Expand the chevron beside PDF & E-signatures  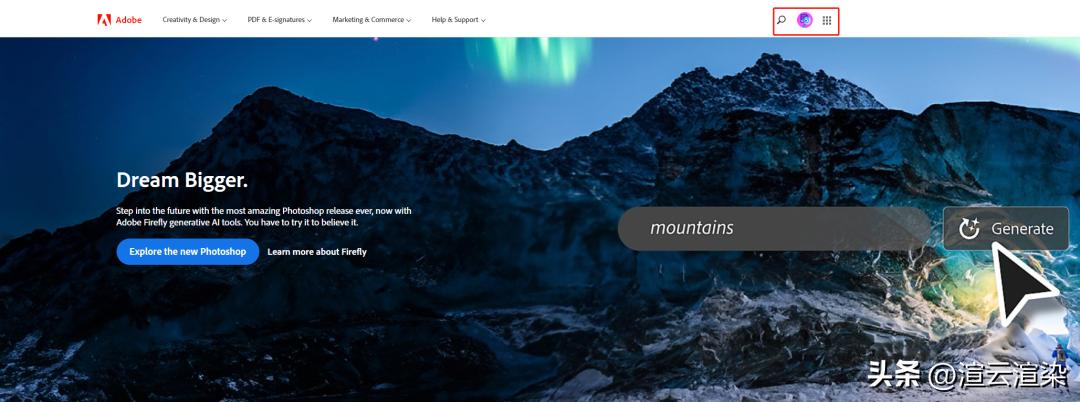click(309, 21)
